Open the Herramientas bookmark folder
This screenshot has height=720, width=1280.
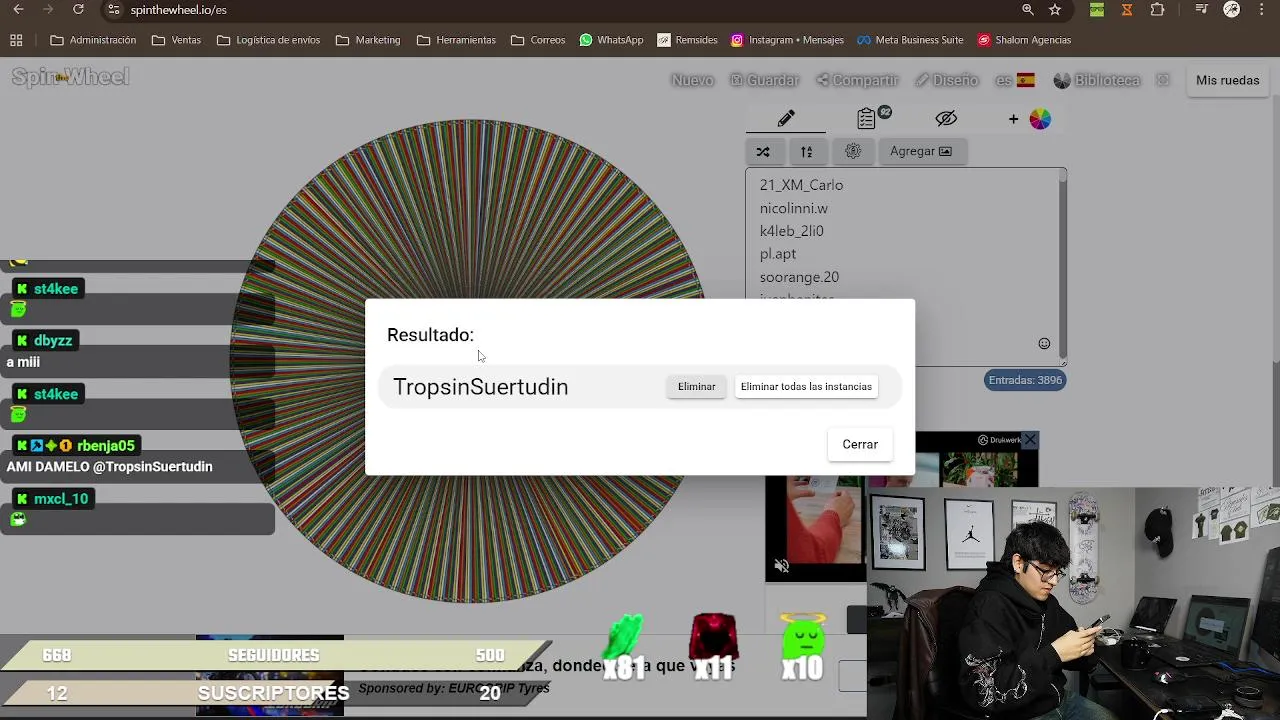point(456,40)
